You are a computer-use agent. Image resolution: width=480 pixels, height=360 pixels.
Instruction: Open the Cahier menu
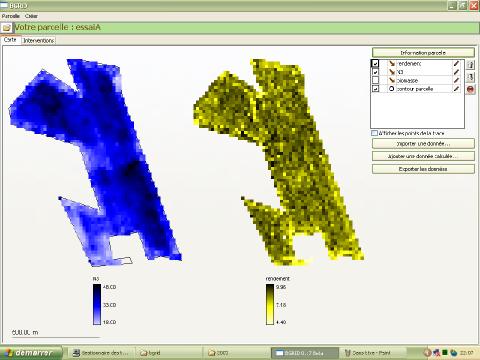point(31,16)
